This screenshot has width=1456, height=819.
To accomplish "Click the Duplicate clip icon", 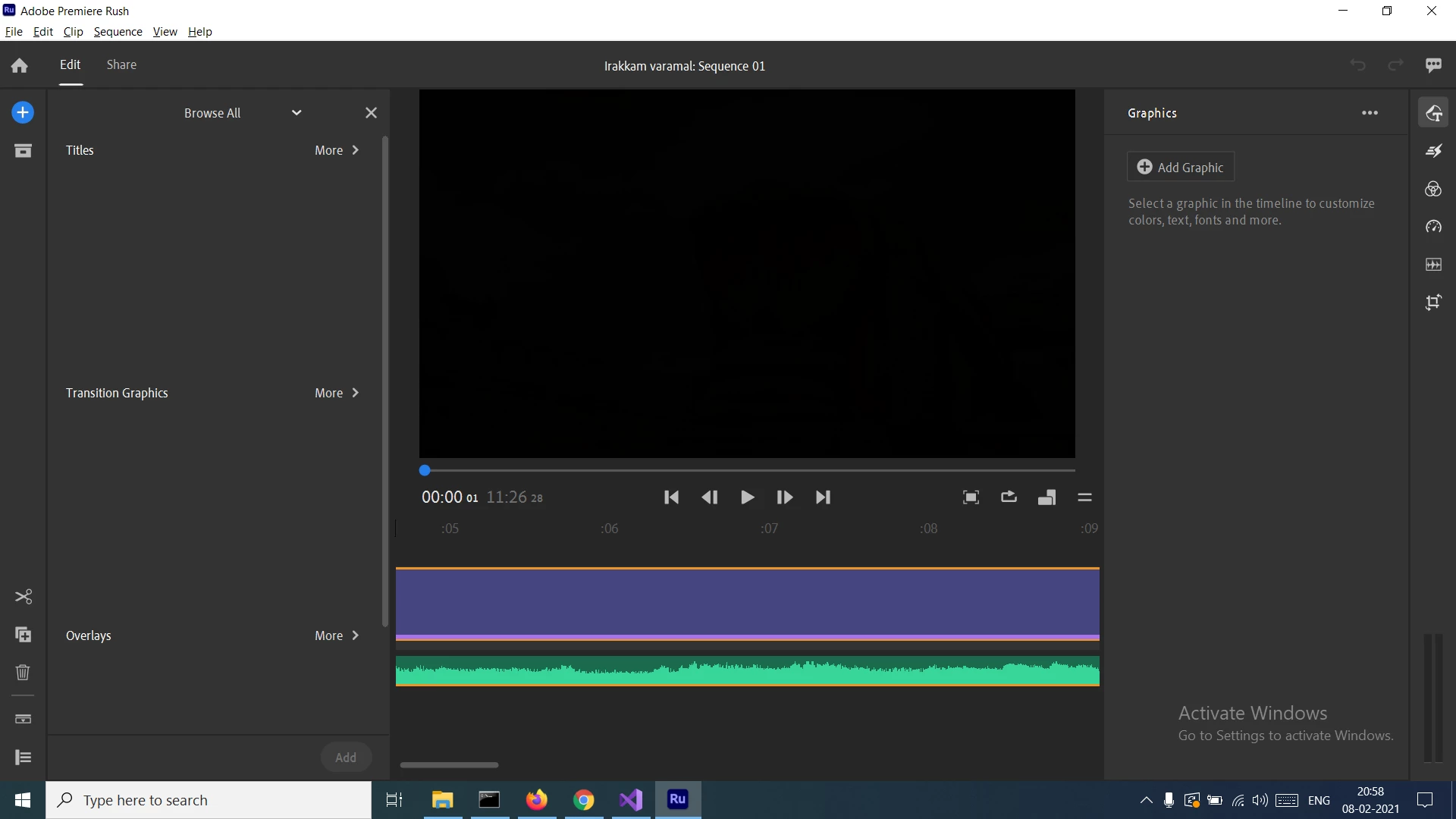I will tap(23, 635).
